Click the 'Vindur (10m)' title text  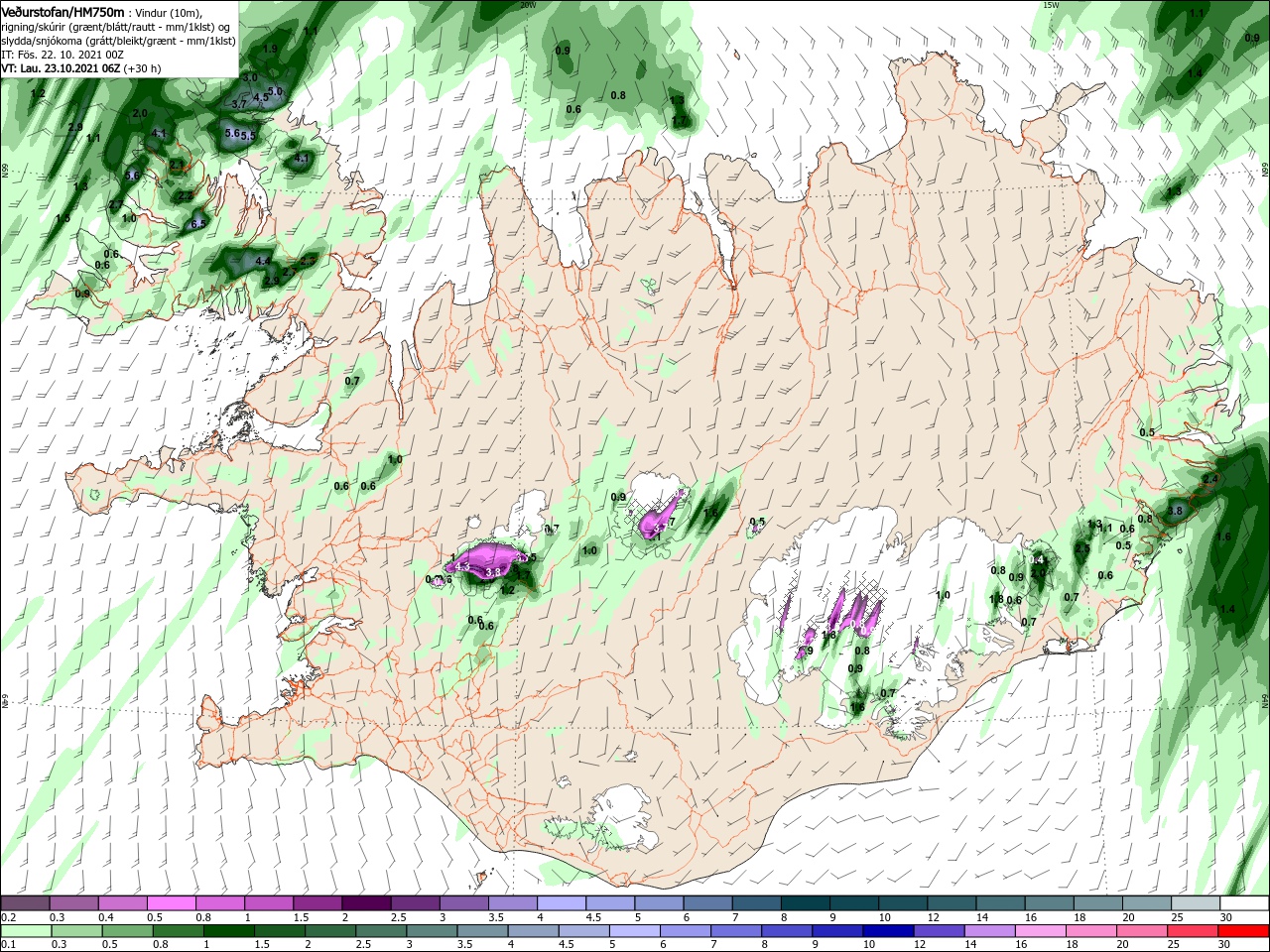pyautogui.click(x=168, y=13)
